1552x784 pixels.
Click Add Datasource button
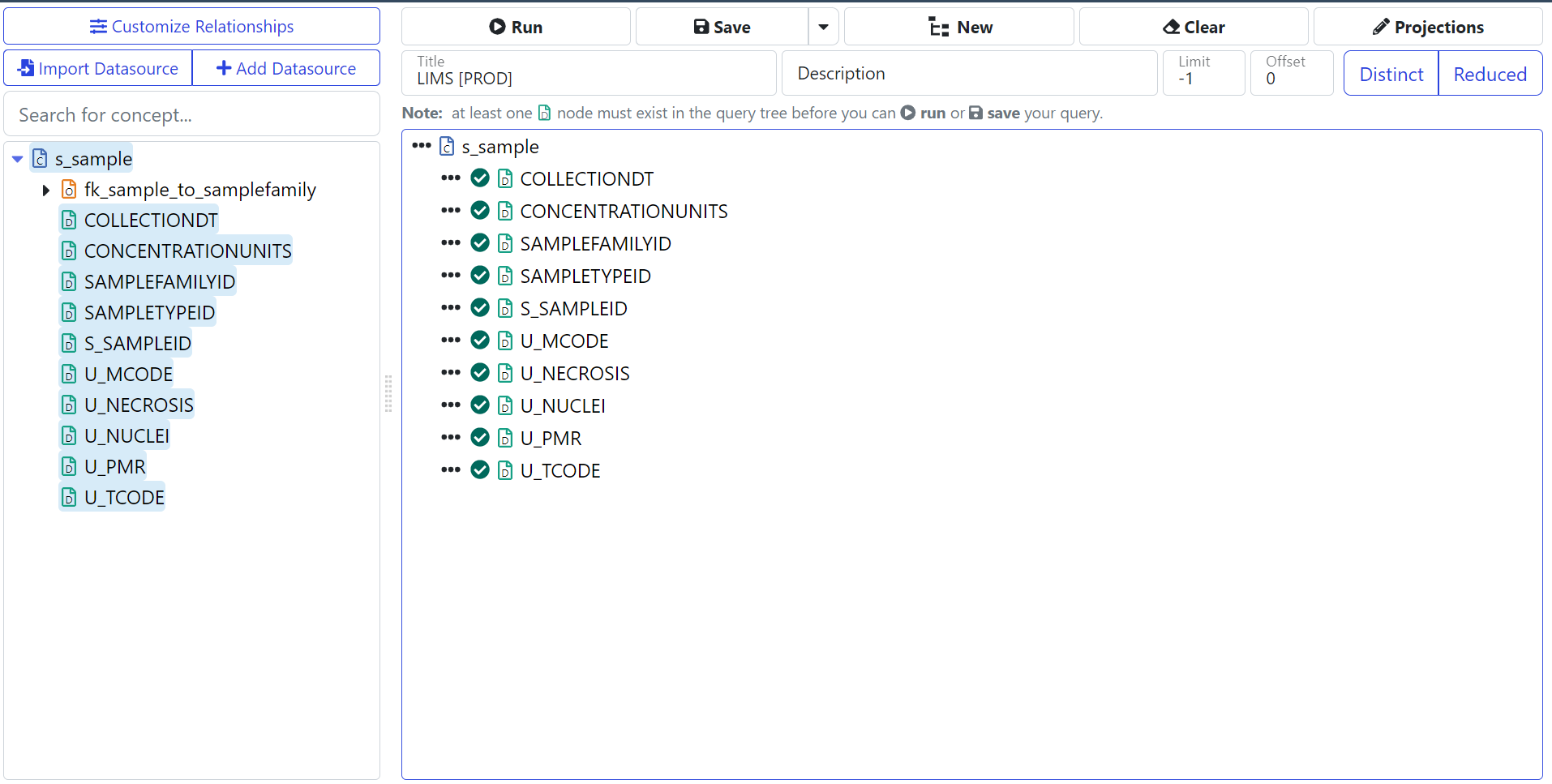point(285,68)
